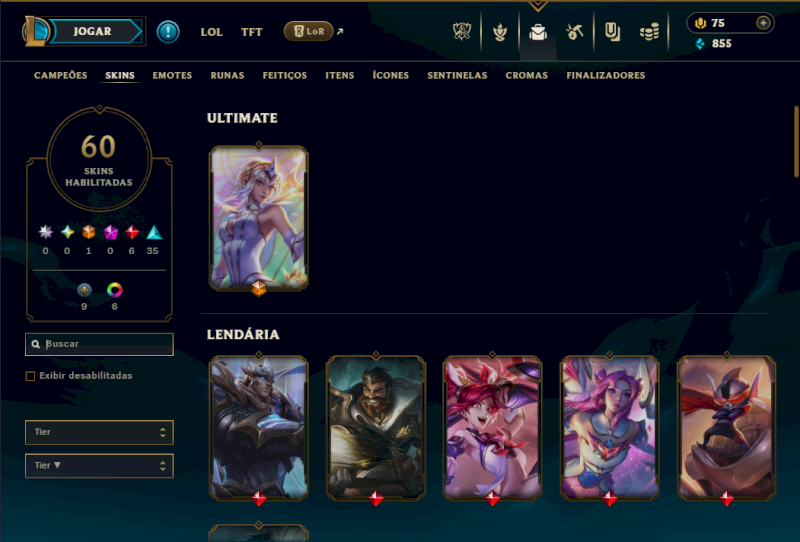Click the Buscar search field
Screen dimensions: 800x542
99,344
